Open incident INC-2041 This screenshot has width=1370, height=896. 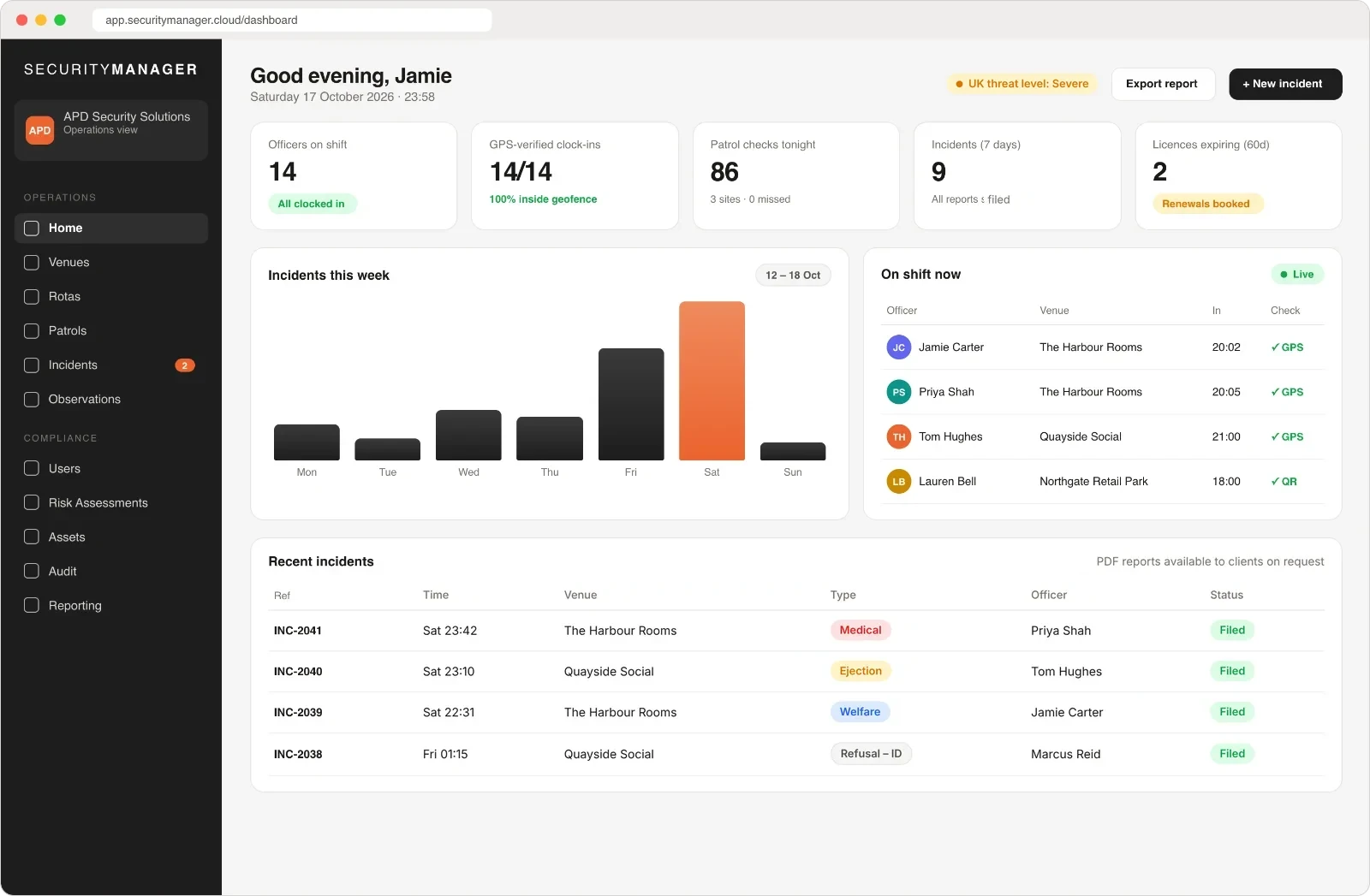pyautogui.click(x=298, y=631)
